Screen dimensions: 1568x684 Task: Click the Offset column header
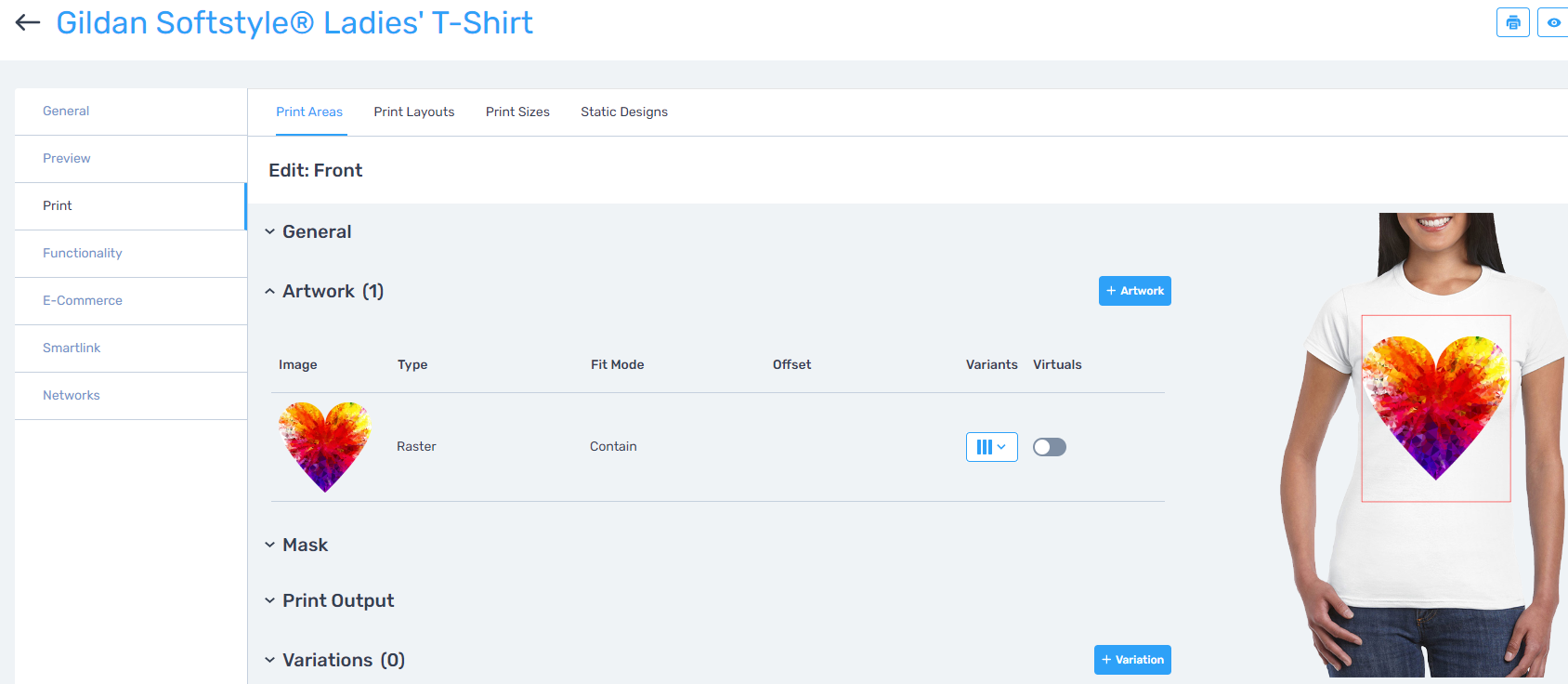click(792, 364)
